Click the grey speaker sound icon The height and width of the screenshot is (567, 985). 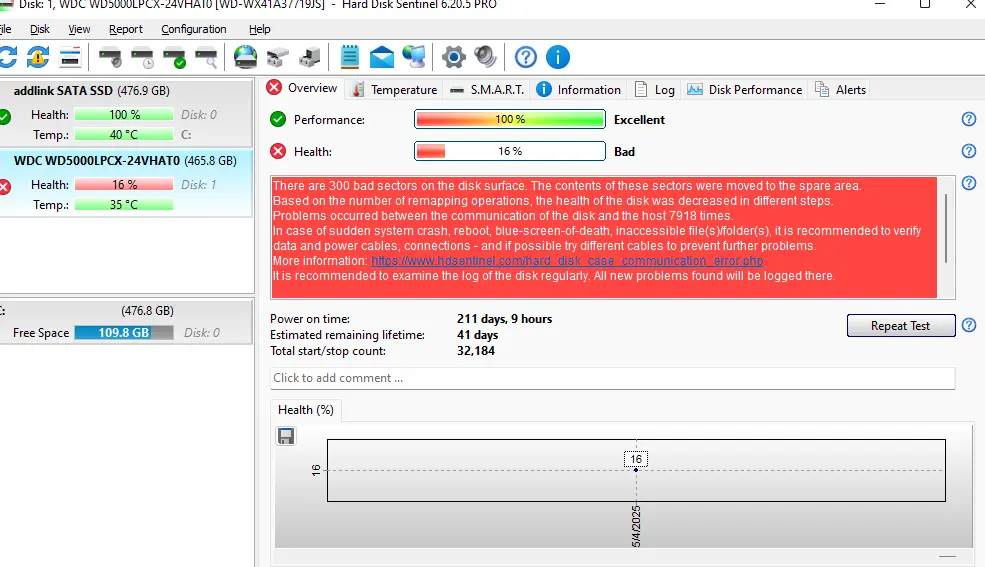pyautogui.click(x=485, y=57)
